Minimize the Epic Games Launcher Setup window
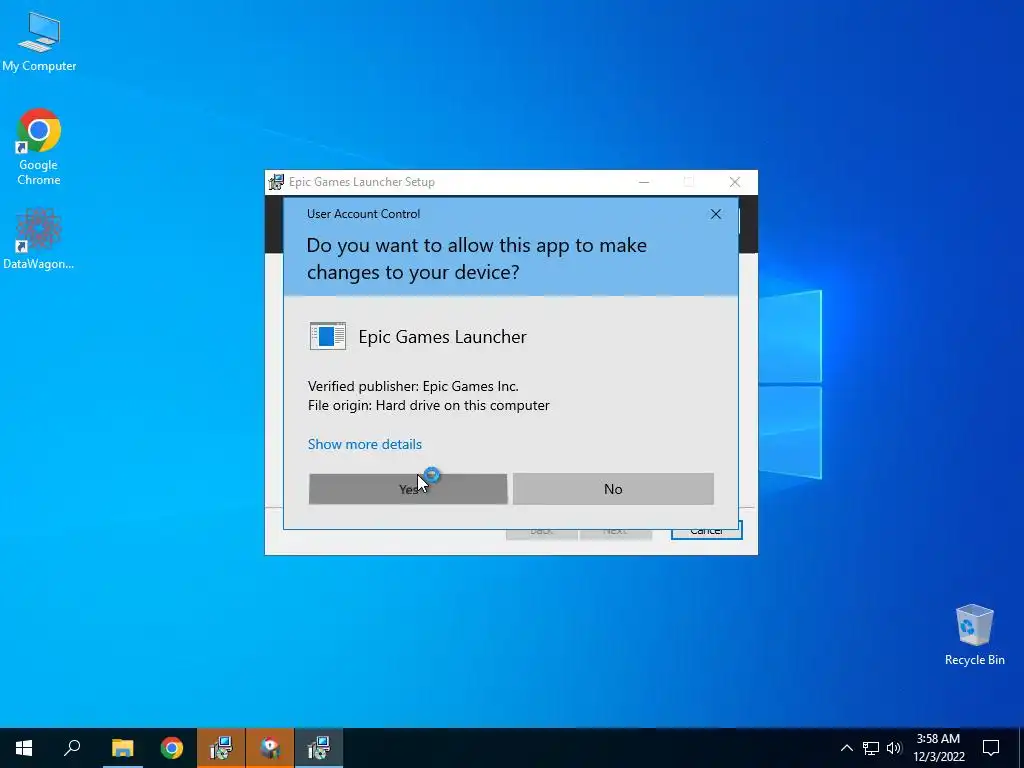Image resolution: width=1024 pixels, height=768 pixels. pyautogui.click(x=644, y=182)
